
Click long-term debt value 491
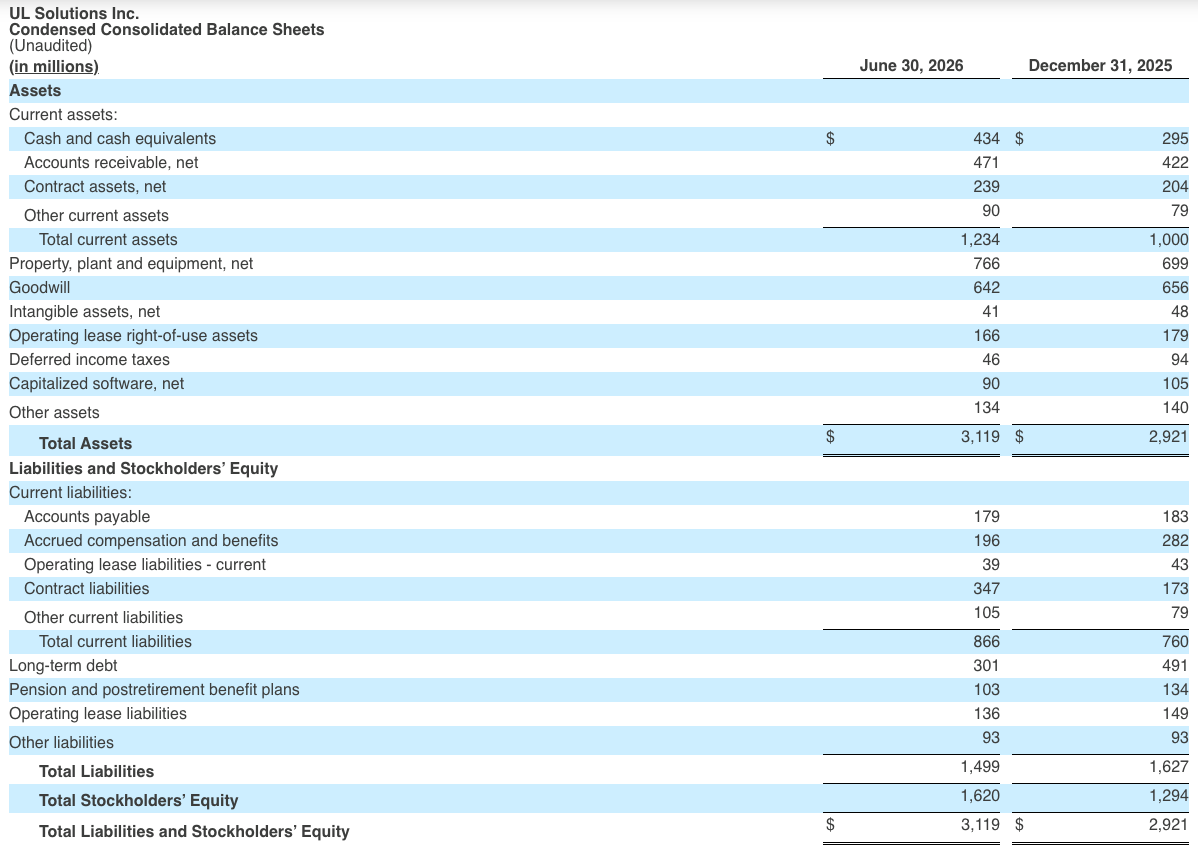coord(1175,666)
